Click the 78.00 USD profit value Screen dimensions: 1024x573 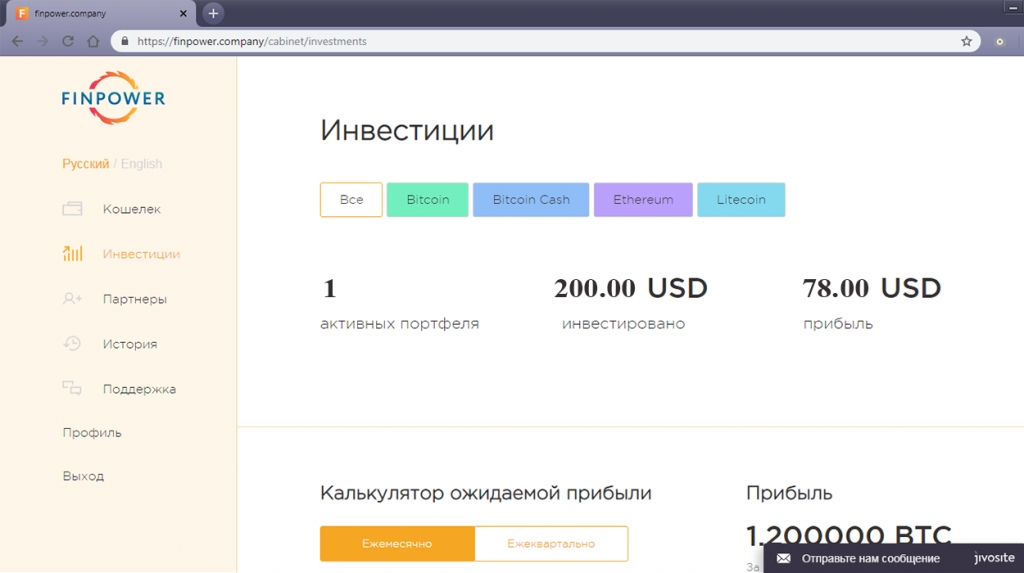click(872, 288)
